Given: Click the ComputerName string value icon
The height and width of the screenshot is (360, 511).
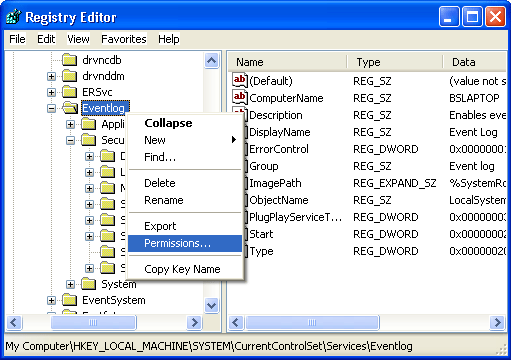Looking at the screenshot, I should coord(239,97).
